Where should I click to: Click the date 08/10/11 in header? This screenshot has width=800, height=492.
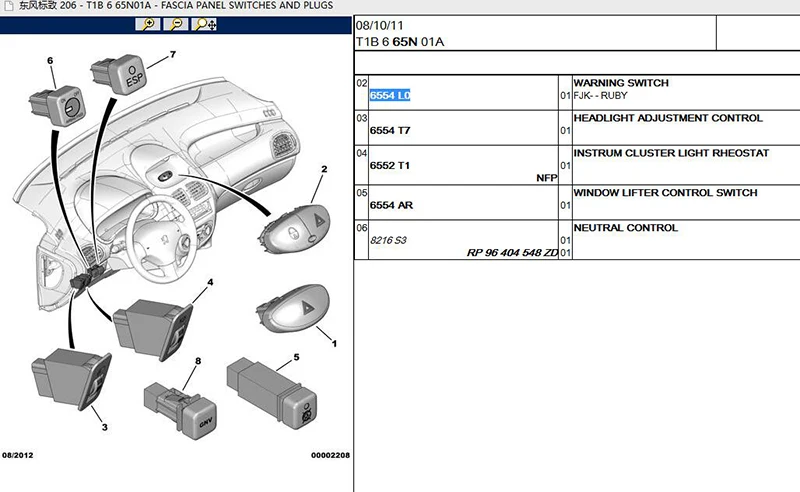tap(380, 26)
